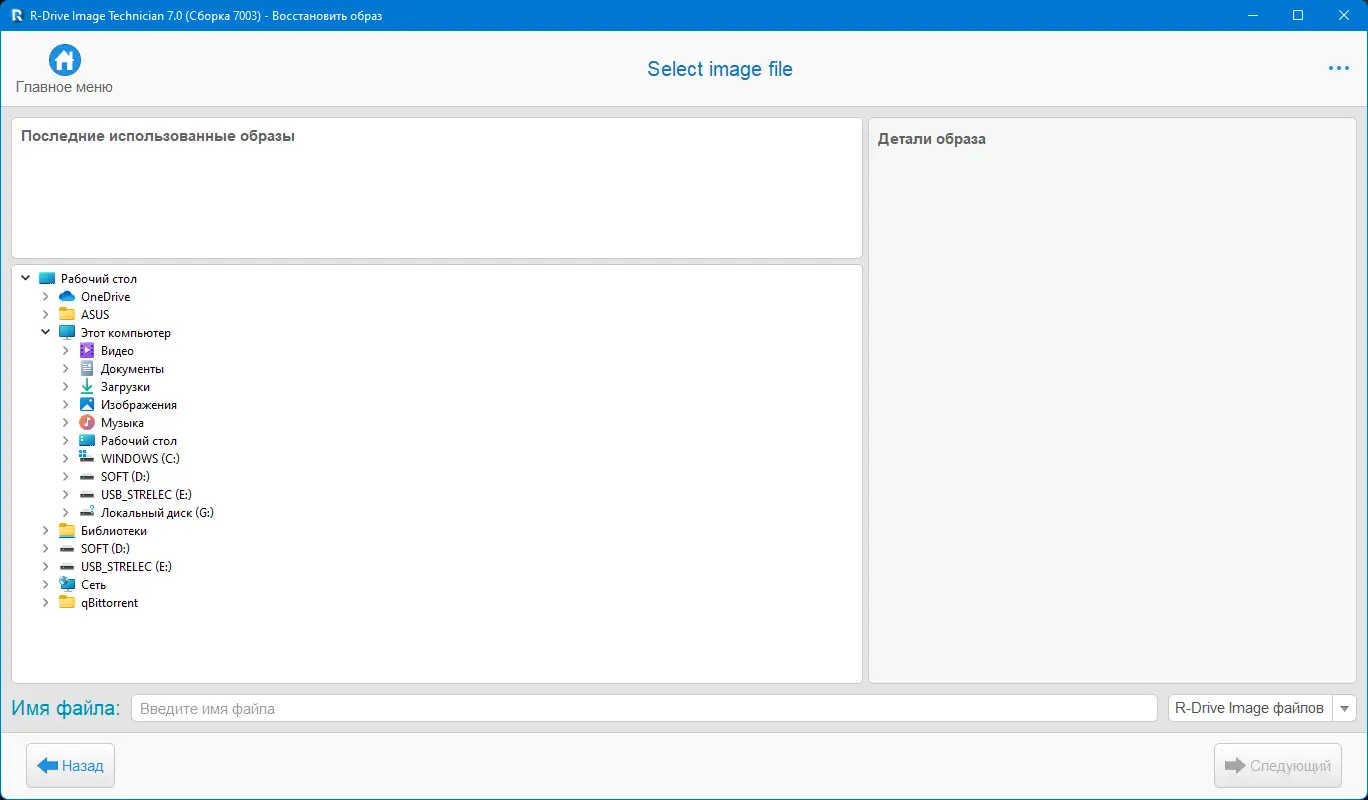Select the Изображения pictures icon
The width and height of the screenshot is (1368, 800).
87,405
